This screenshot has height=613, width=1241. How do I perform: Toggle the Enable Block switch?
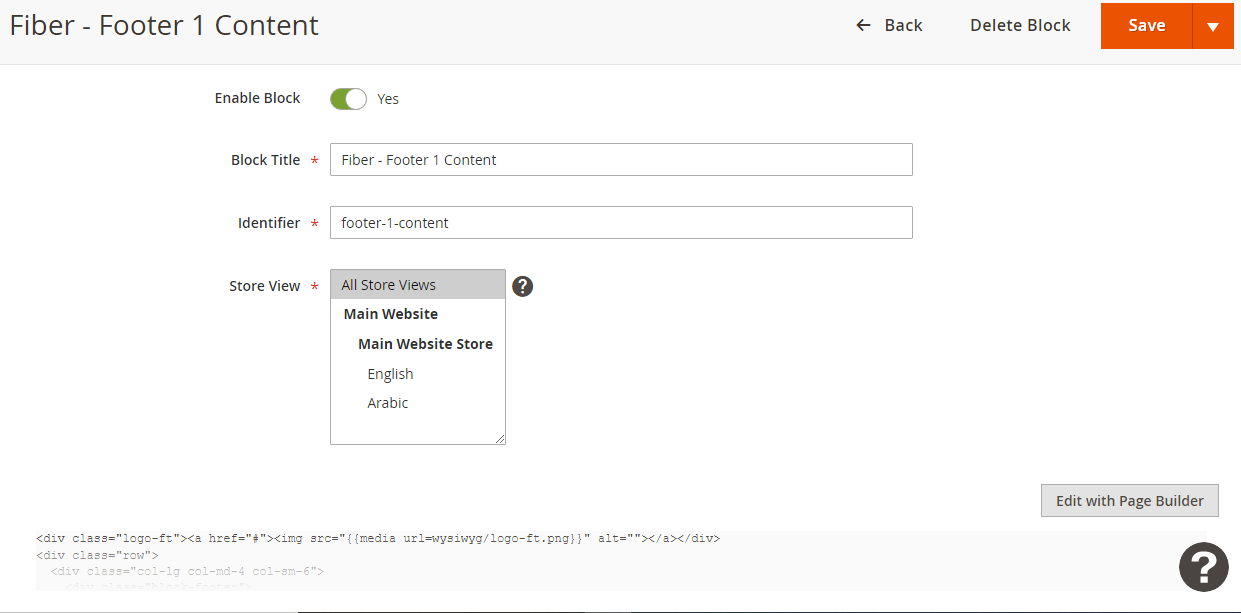(x=348, y=99)
